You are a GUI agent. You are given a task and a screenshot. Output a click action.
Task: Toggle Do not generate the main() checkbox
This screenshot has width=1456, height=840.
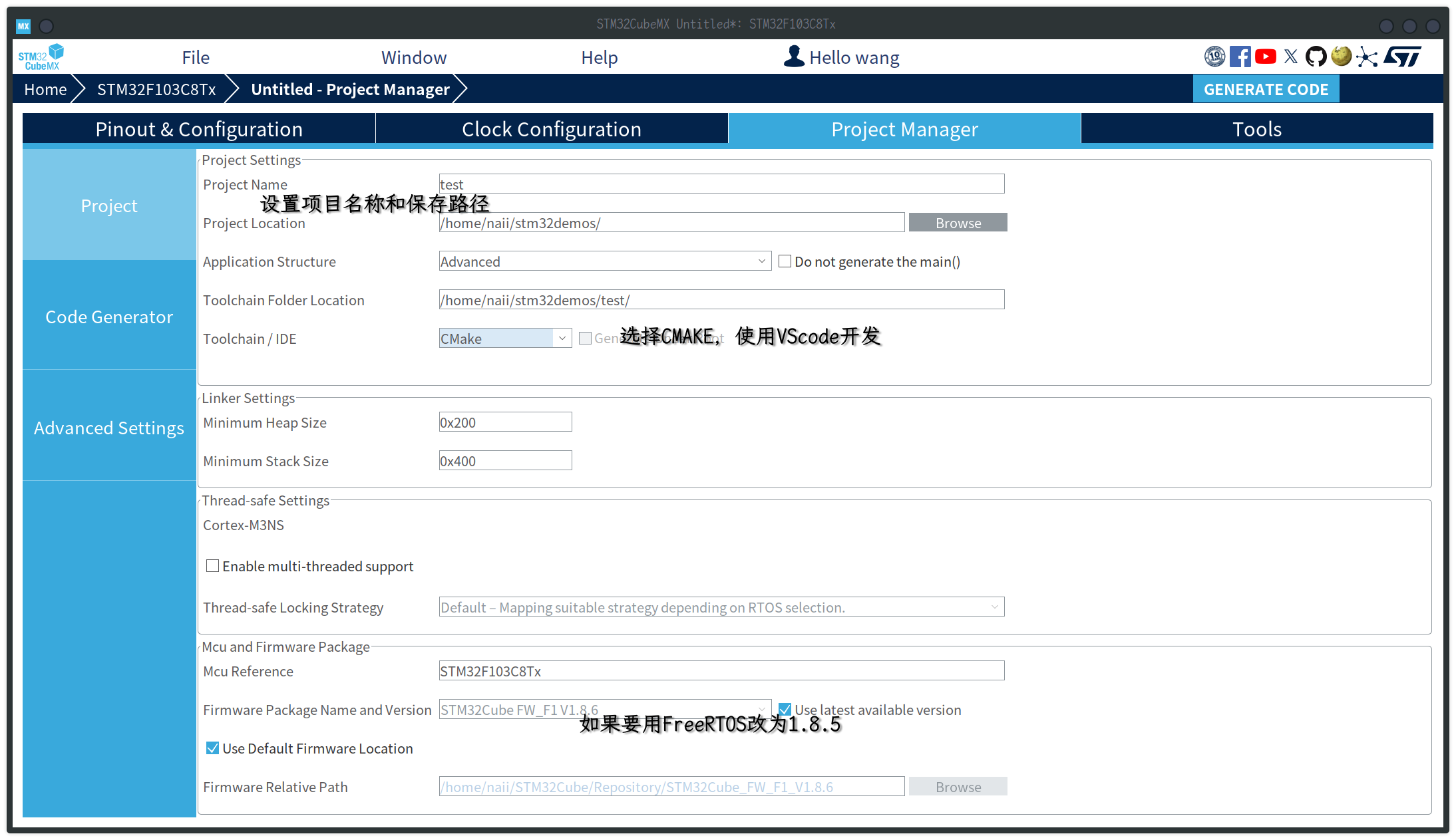(785, 261)
